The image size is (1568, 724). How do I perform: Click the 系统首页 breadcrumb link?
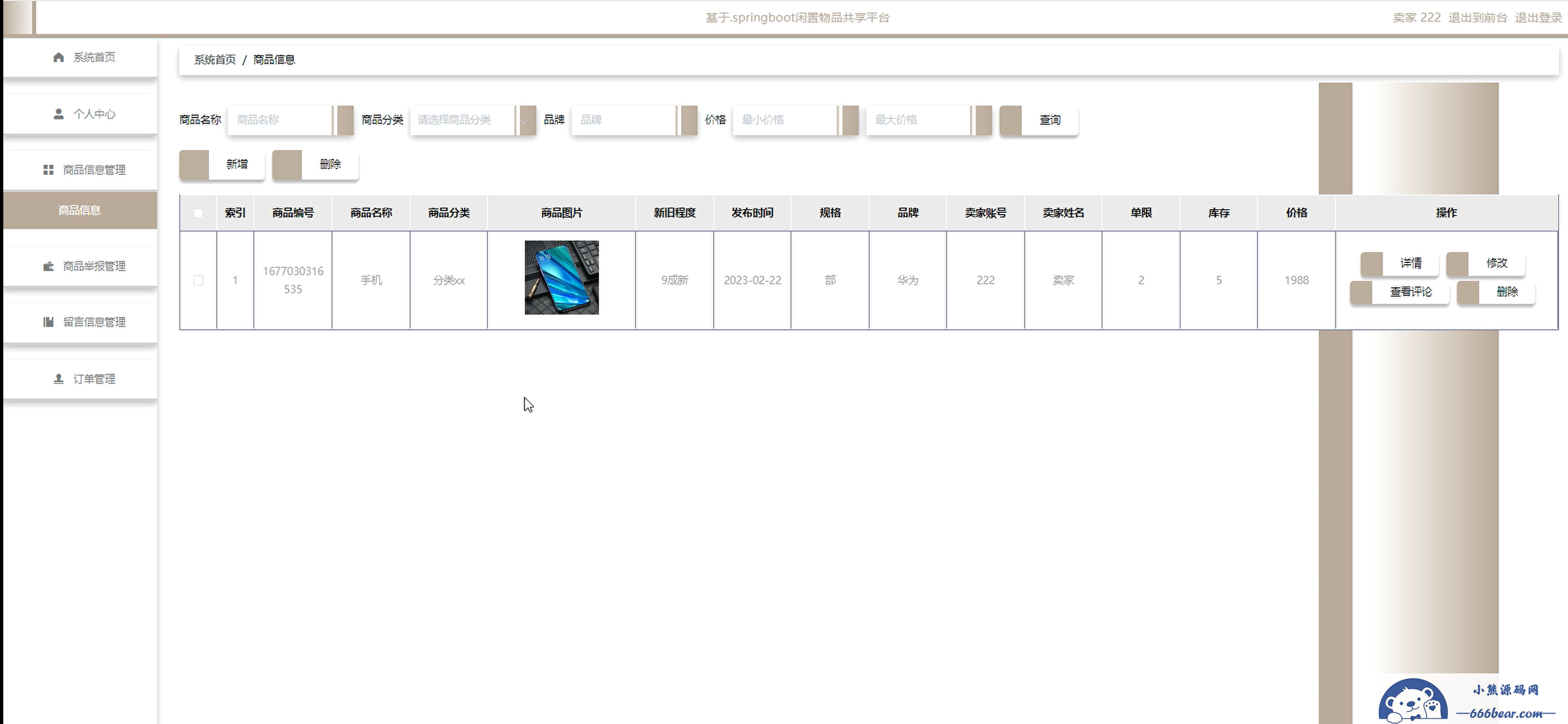(x=215, y=59)
